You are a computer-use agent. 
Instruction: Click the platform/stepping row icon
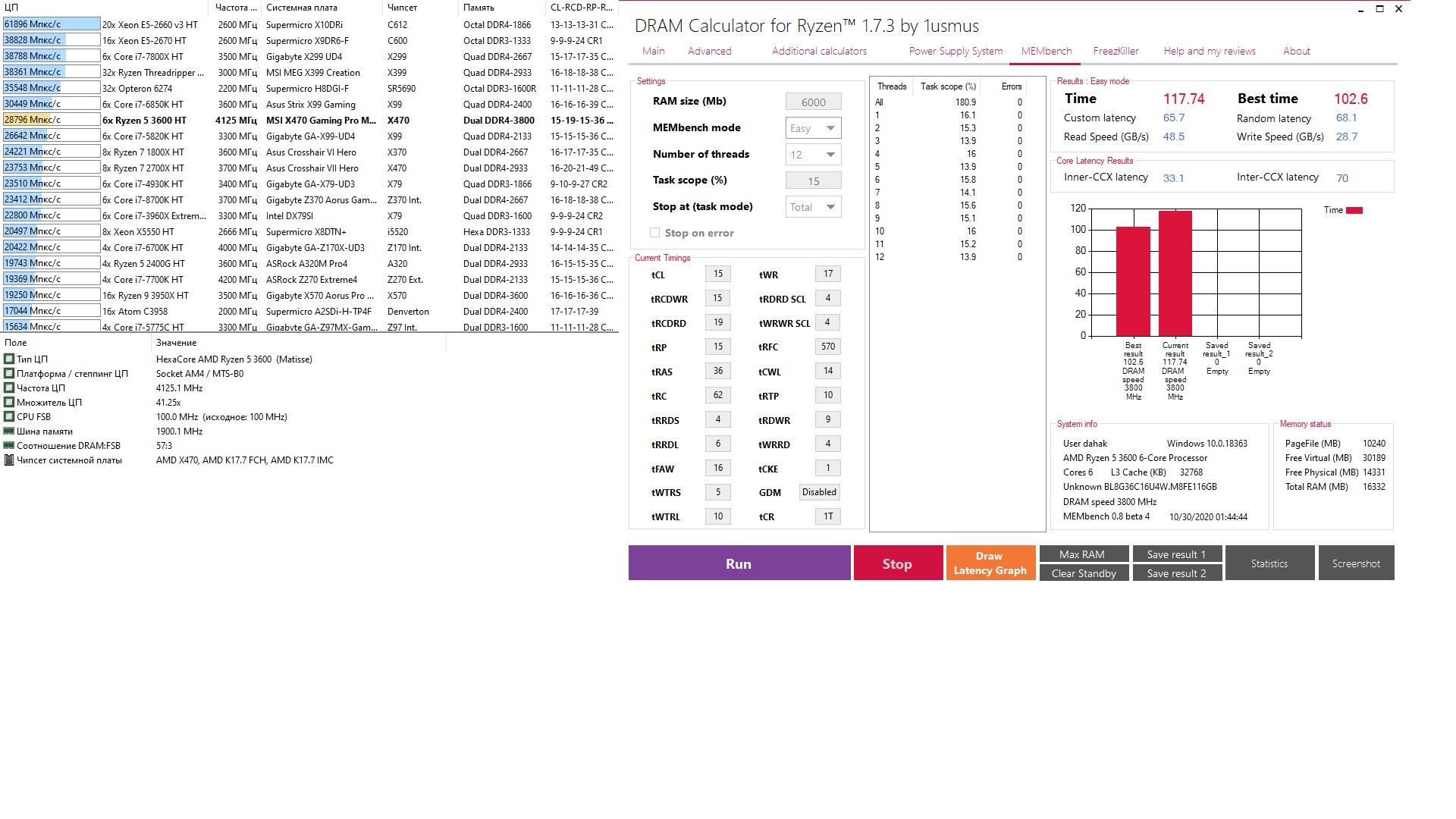coord(9,374)
